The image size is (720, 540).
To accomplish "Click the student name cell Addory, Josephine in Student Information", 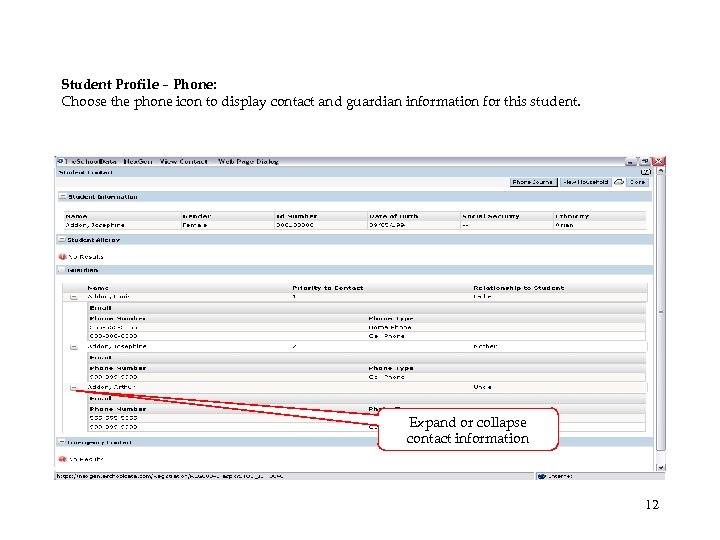I will (95, 225).
